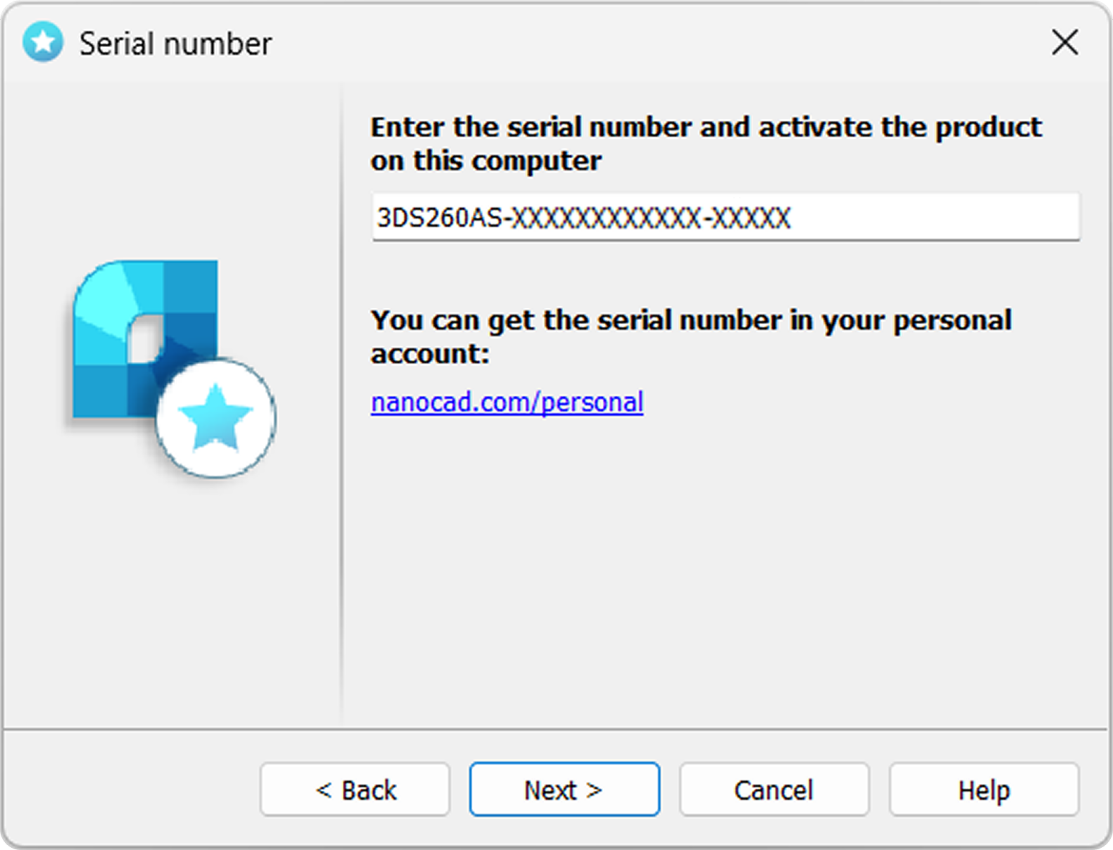This screenshot has width=1113, height=850.
Task: Proceed with the Next > button
Action: coord(564,790)
